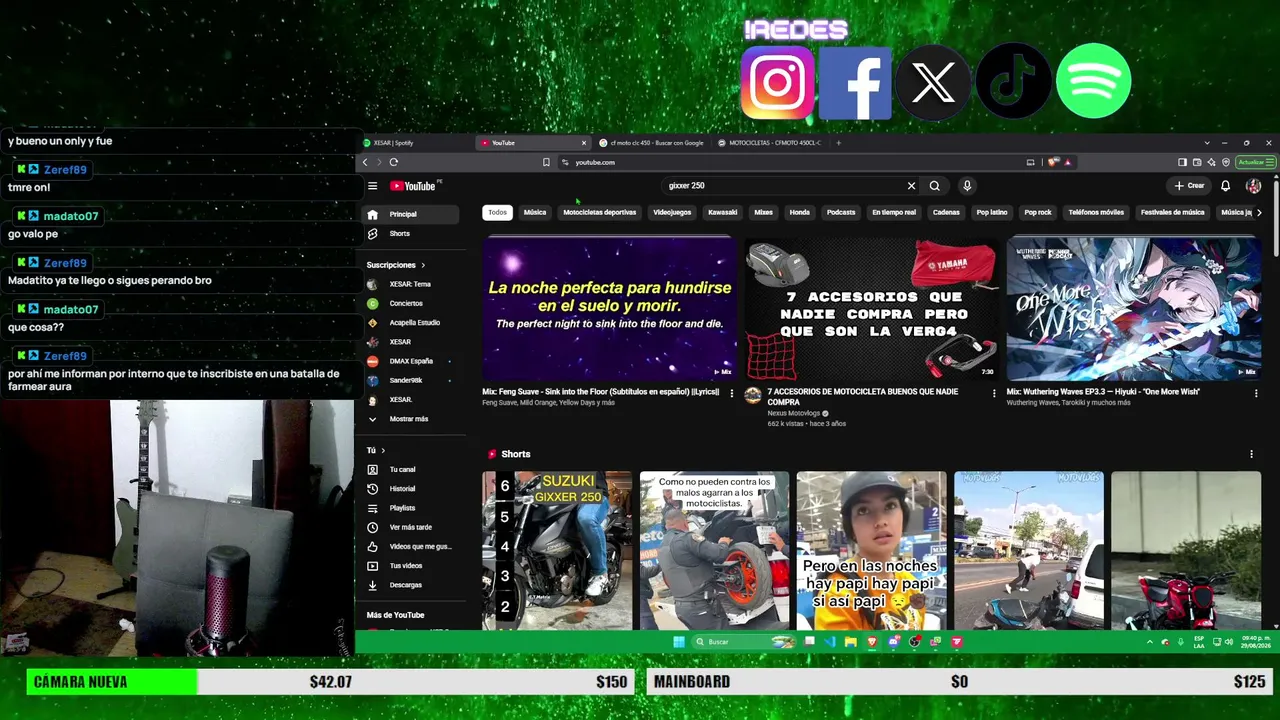Open the DMAX España subscription channel

click(411, 361)
